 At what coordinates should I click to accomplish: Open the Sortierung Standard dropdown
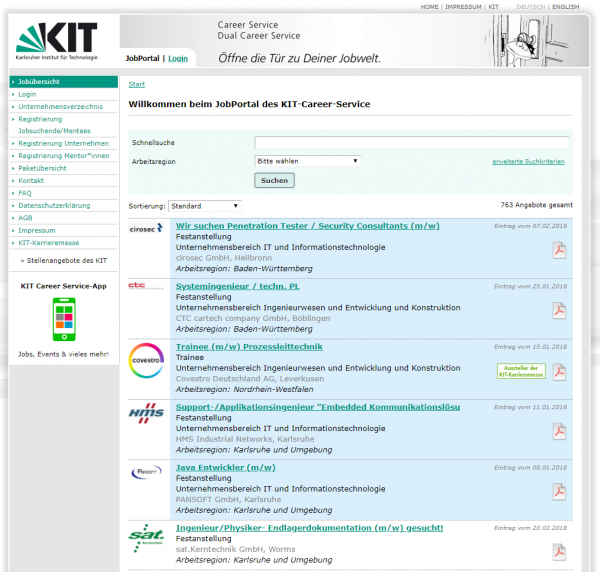coord(205,206)
